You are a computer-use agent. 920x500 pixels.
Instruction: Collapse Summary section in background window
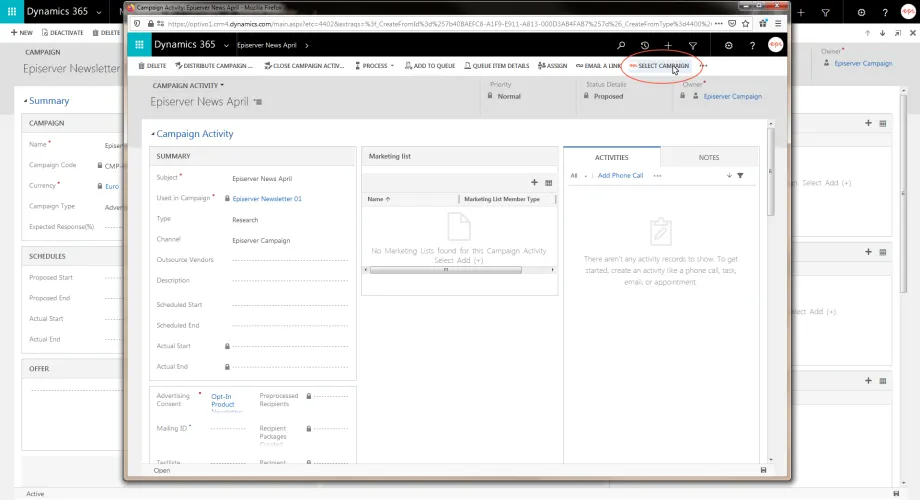(25, 101)
